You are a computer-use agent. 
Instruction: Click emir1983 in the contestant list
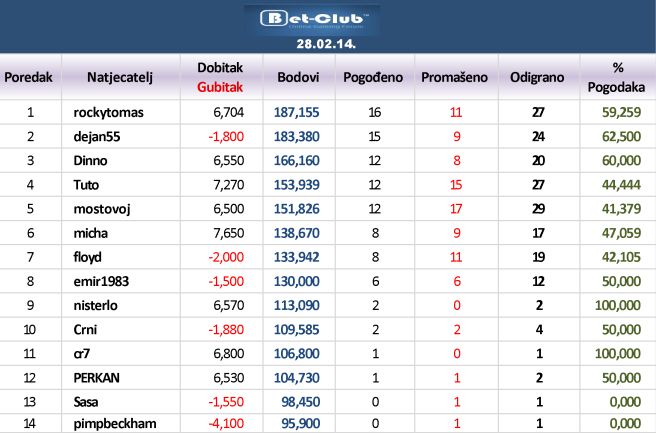[x=101, y=282]
